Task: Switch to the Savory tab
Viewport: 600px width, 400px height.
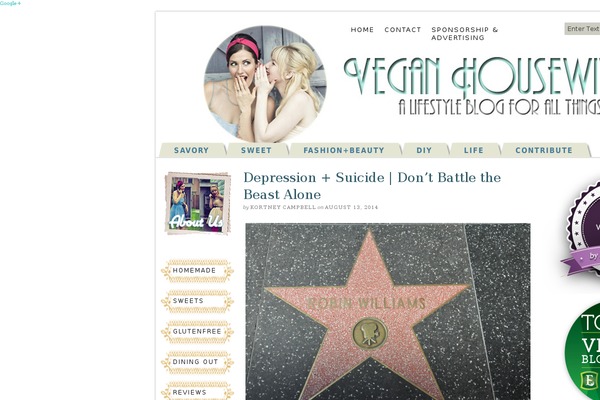Action: click(x=191, y=150)
